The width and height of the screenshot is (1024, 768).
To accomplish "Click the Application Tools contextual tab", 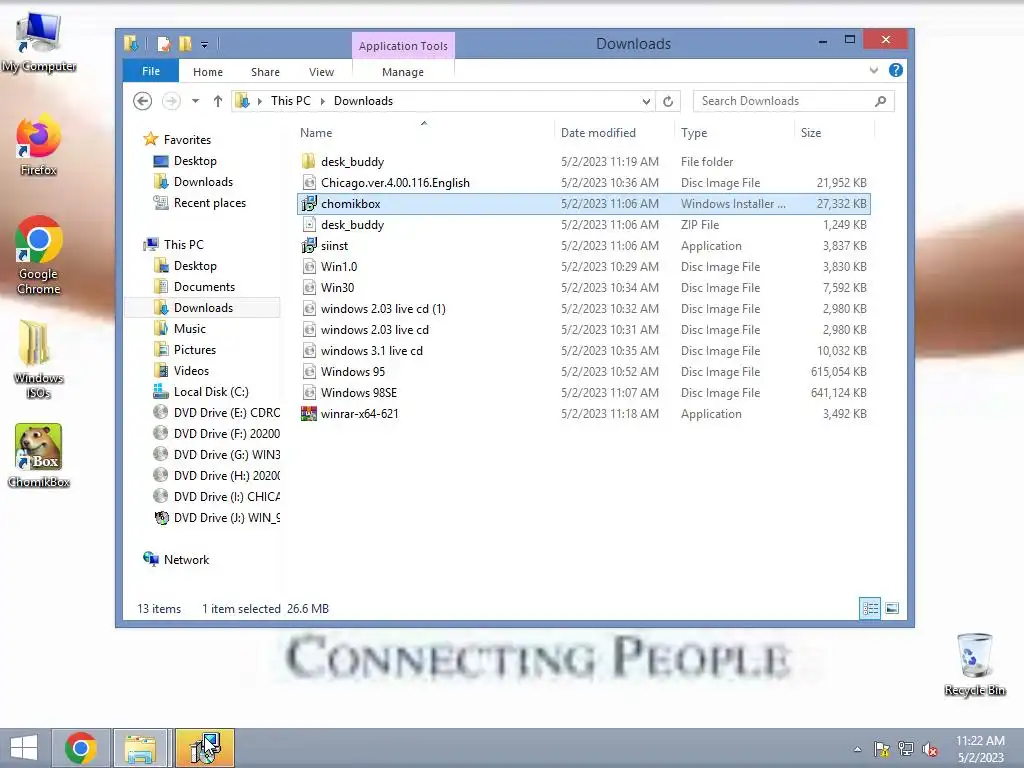I will pyautogui.click(x=403, y=46).
